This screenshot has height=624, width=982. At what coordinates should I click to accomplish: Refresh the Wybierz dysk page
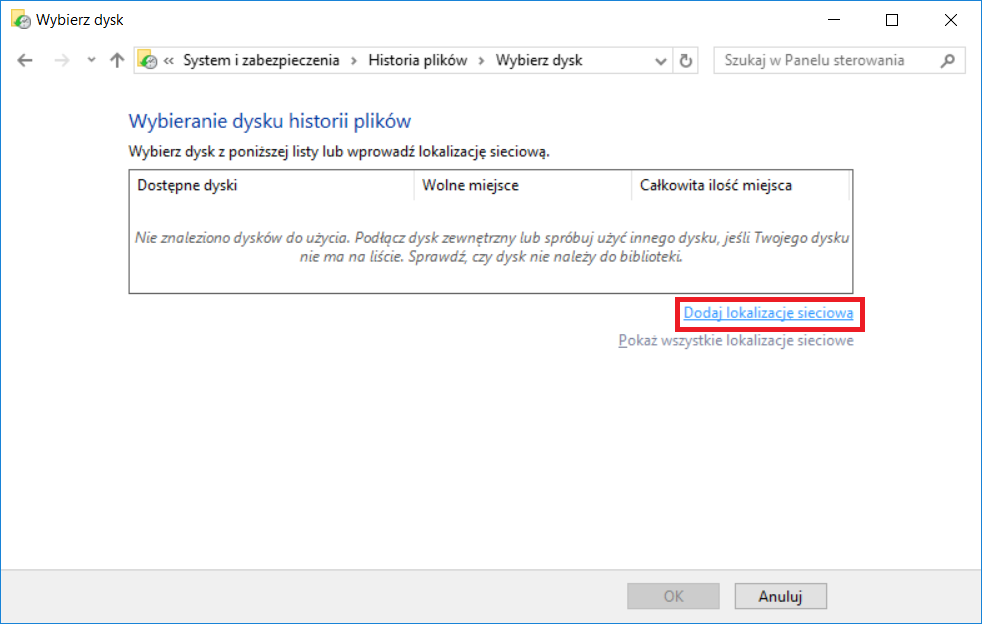point(686,61)
